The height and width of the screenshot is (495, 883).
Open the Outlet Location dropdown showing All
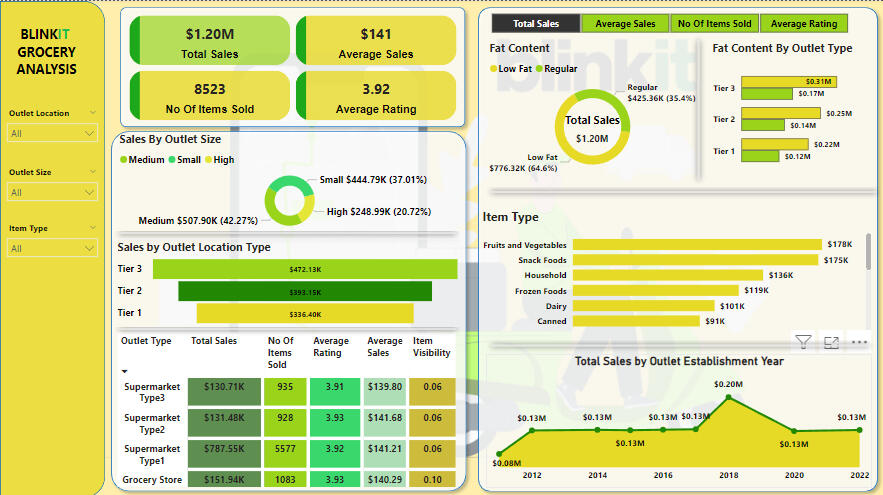click(52, 133)
